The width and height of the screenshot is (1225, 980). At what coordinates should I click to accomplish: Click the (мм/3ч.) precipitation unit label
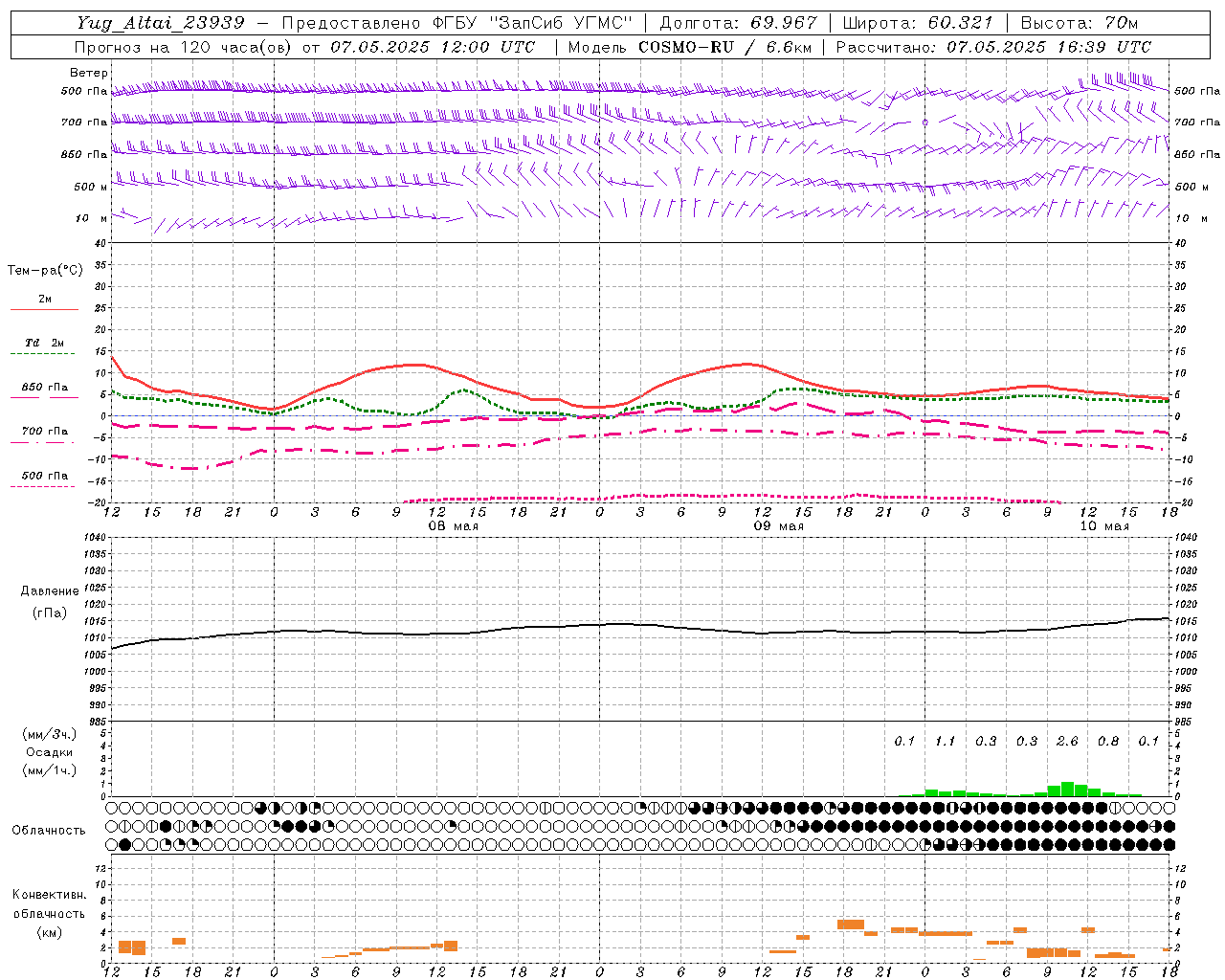tap(50, 734)
